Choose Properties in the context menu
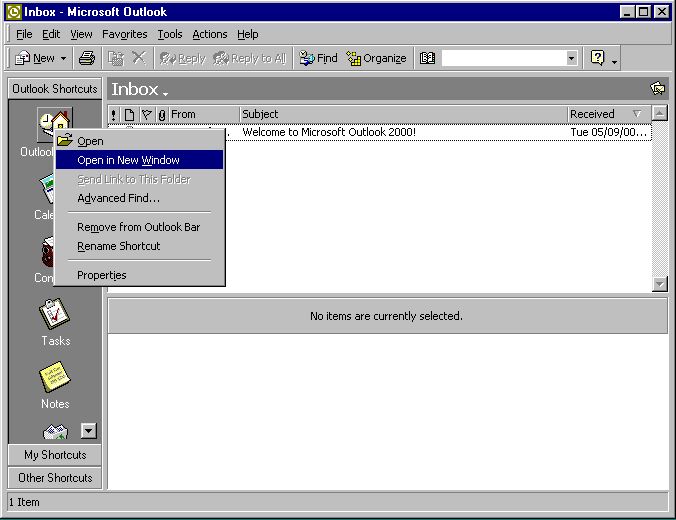Viewport: 676px width, 520px height. click(139, 275)
